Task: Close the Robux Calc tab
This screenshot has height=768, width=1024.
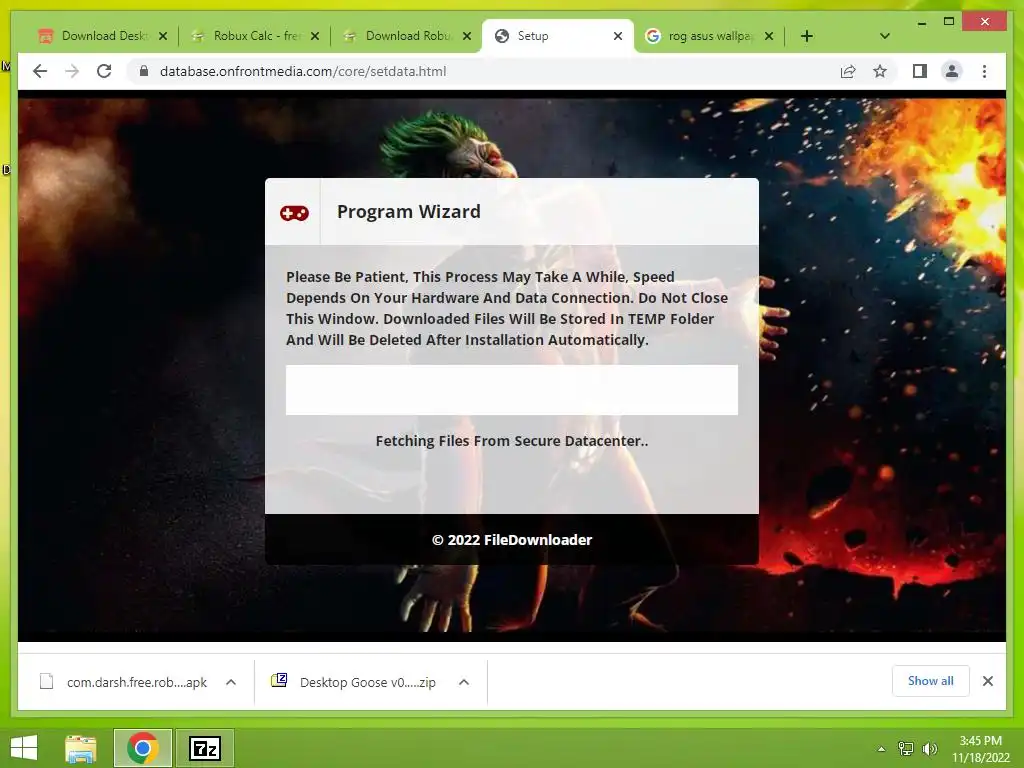Action: pos(315,36)
